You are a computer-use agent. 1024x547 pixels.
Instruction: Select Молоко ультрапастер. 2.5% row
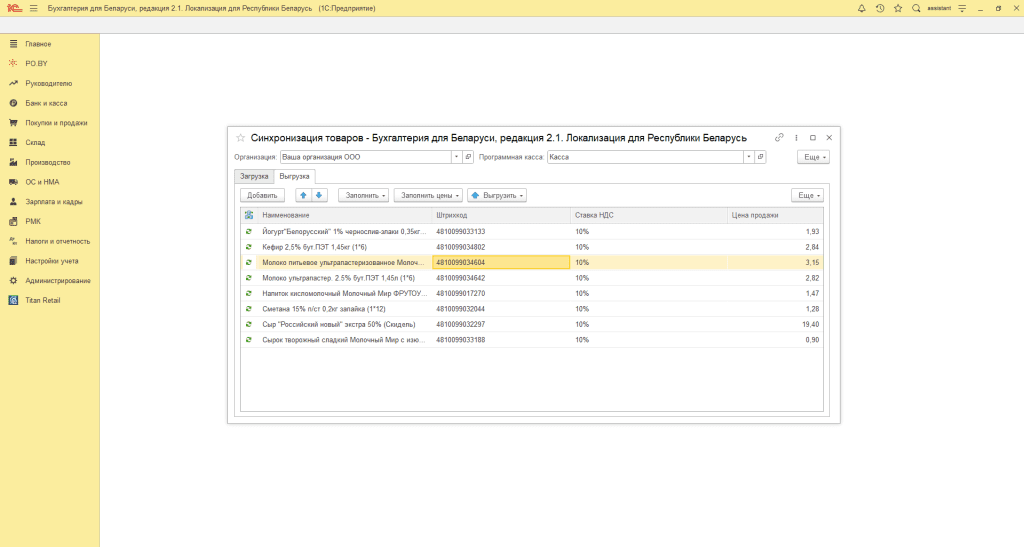(x=532, y=278)
